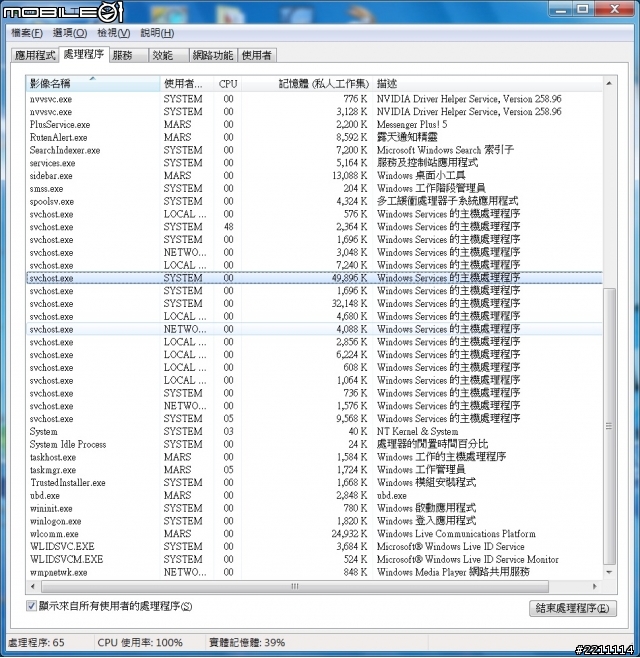Image resolution: width=640 pixels, height=658 pixels.
Task: Select the PlusService.exe process
Action: tap(314, 125)
